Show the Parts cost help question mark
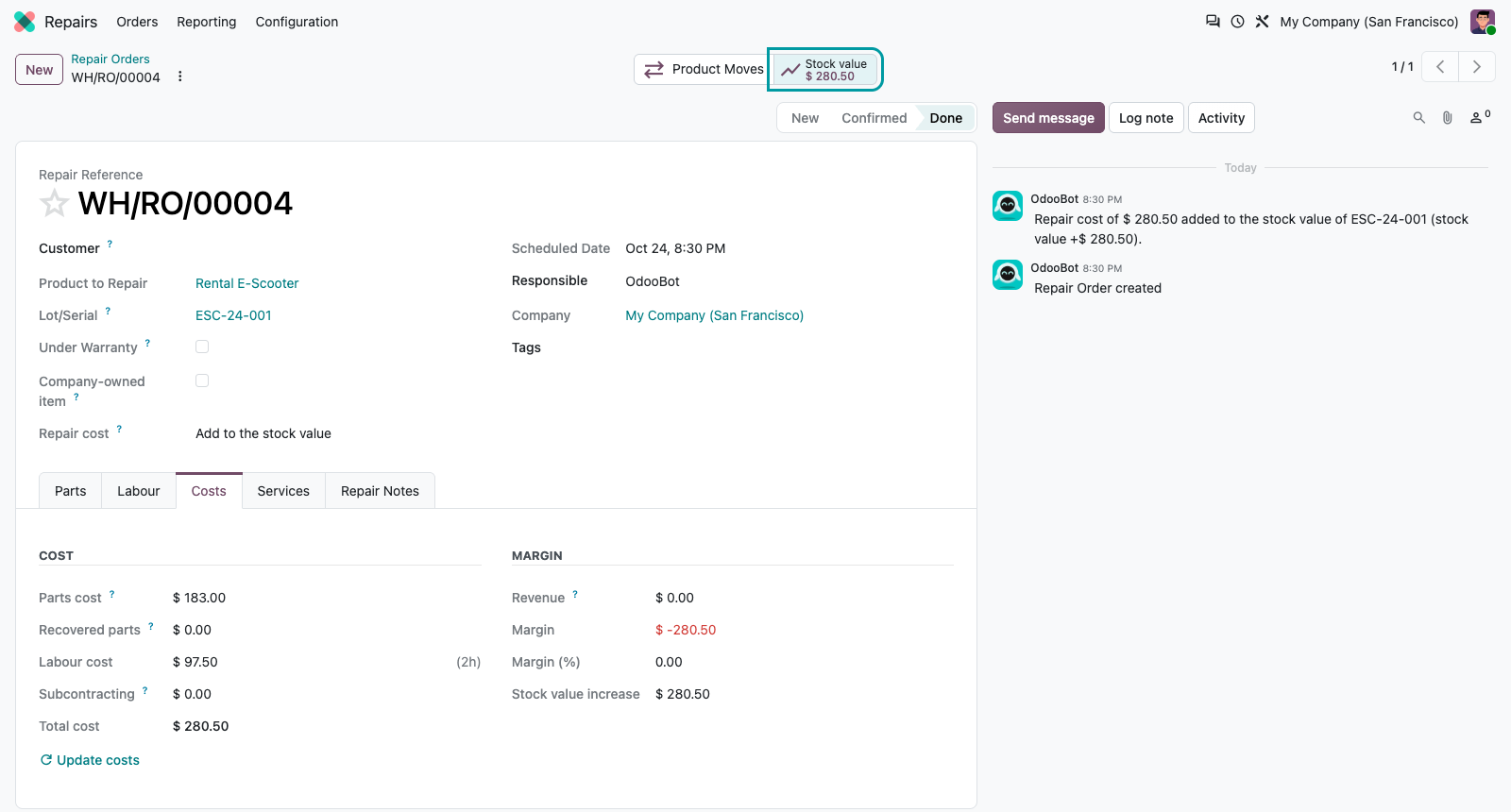1511x812 pixels. click(111, 594)
